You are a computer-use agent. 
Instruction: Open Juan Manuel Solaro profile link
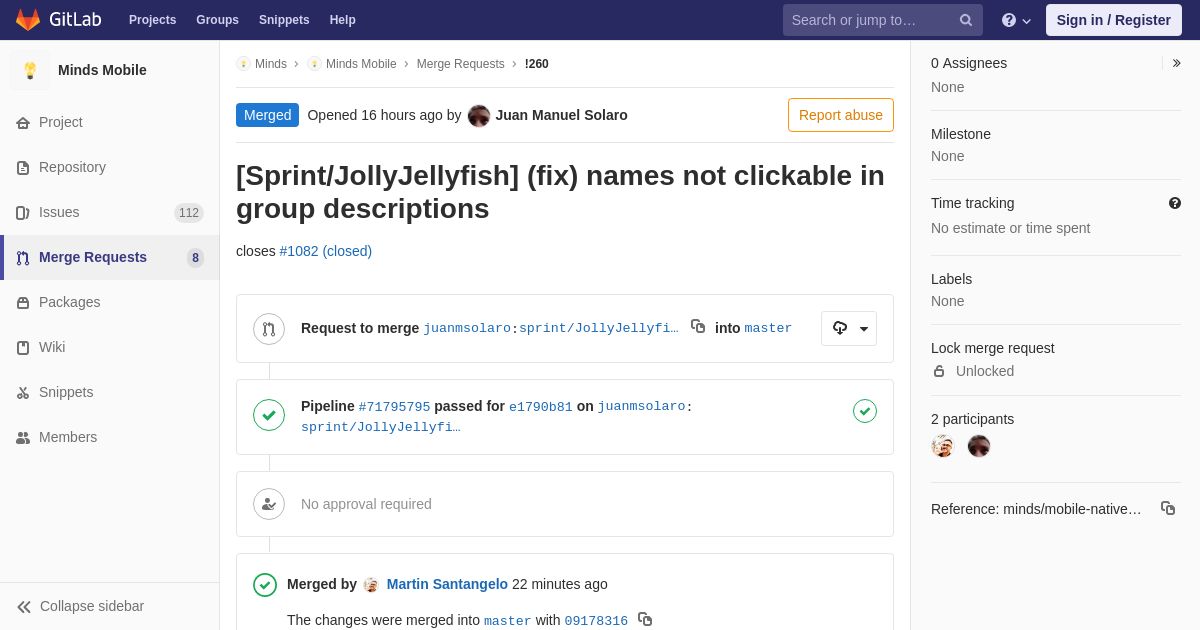tap(562, 115)
